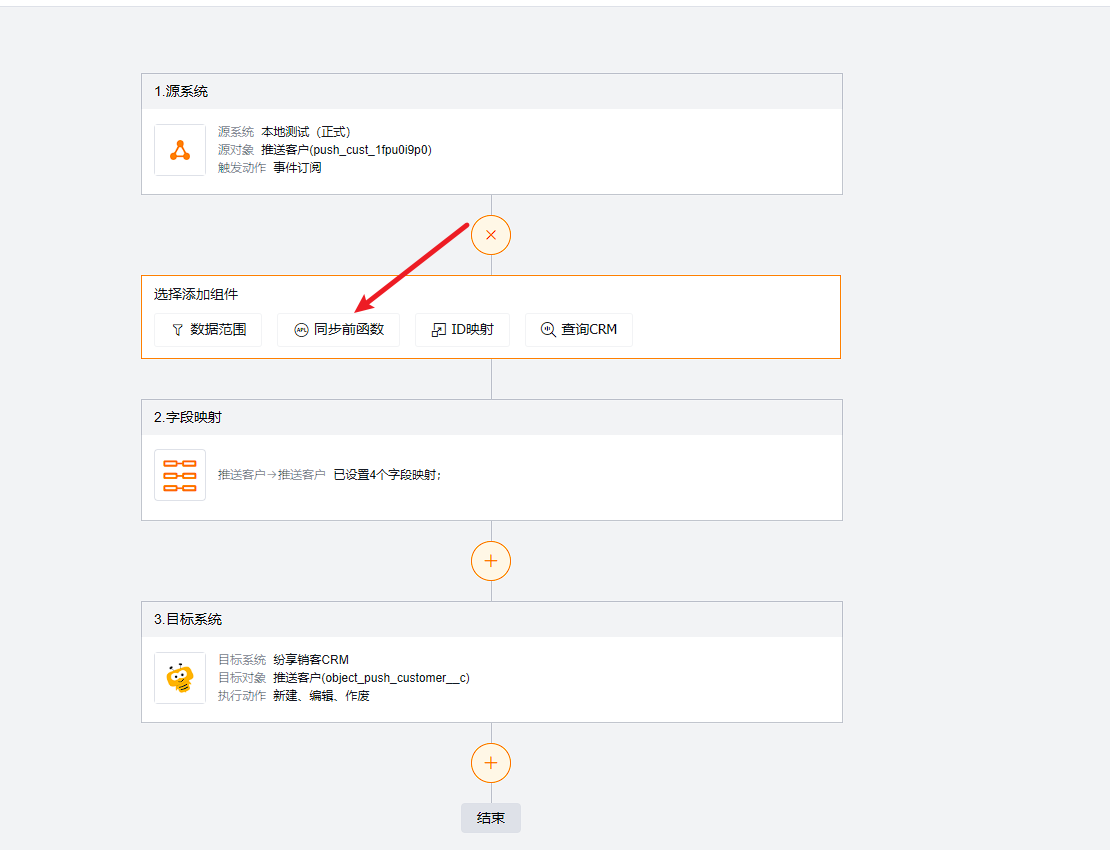Viewport: 1110px width, 850px height.
Task: Select the 数据范围 filter component
Action: (207, 329)
